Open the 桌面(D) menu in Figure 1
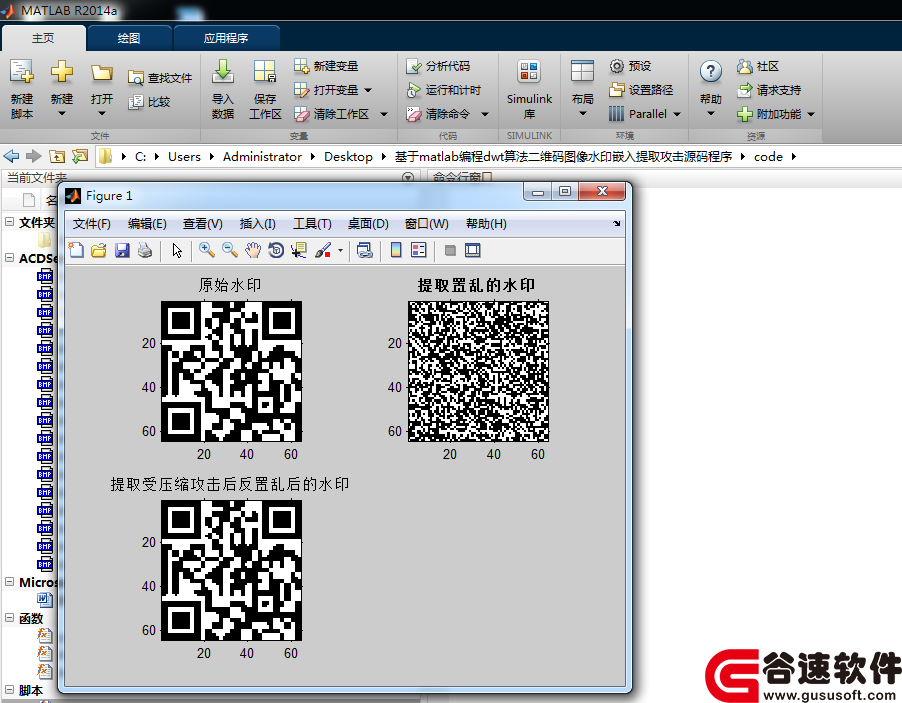 [x=368, y=224]
